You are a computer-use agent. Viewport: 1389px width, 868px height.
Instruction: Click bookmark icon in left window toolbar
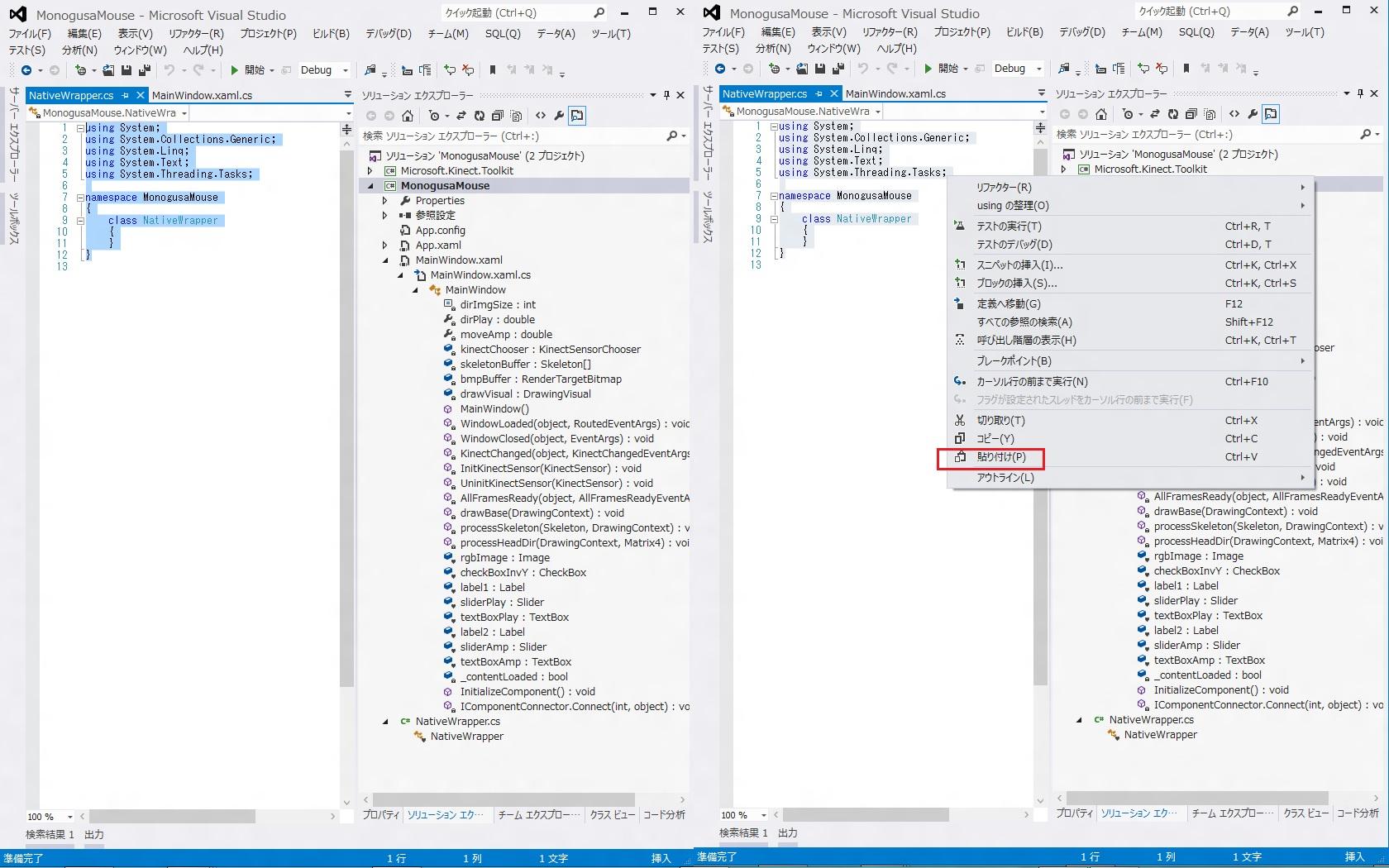[x=493, y=70]
